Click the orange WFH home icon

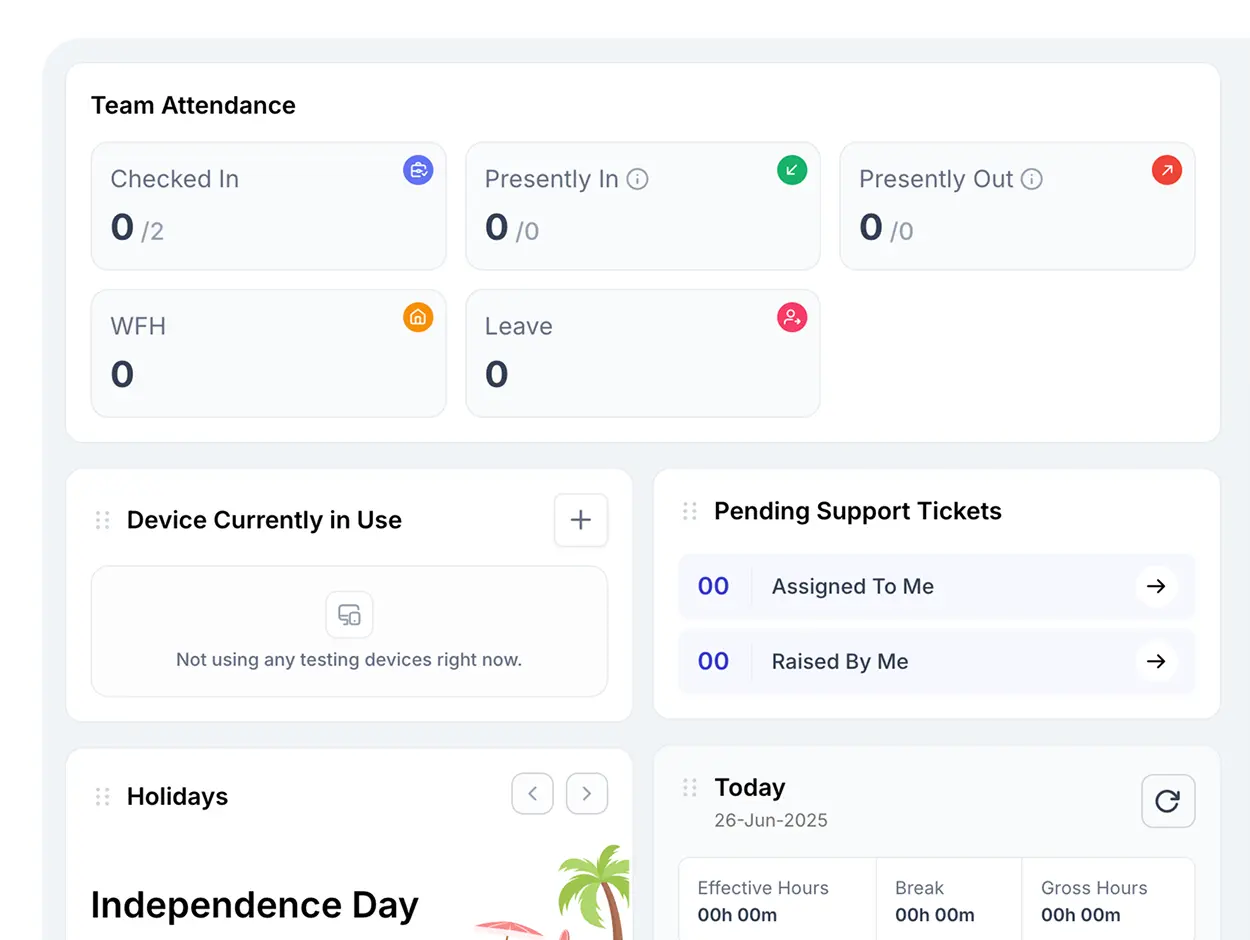point(418,318)
